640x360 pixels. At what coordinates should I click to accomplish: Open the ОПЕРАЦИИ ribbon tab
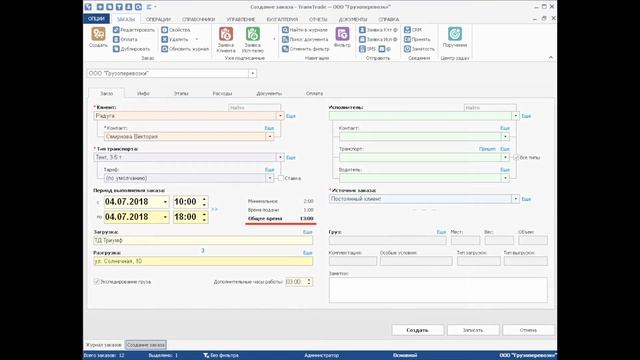[158, 19]
